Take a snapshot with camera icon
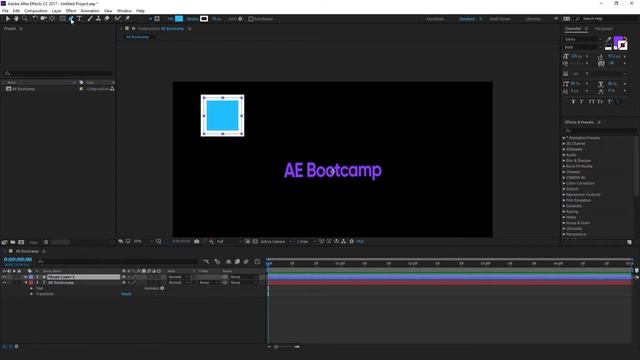The image size is (640, 360). coord(196,242)
